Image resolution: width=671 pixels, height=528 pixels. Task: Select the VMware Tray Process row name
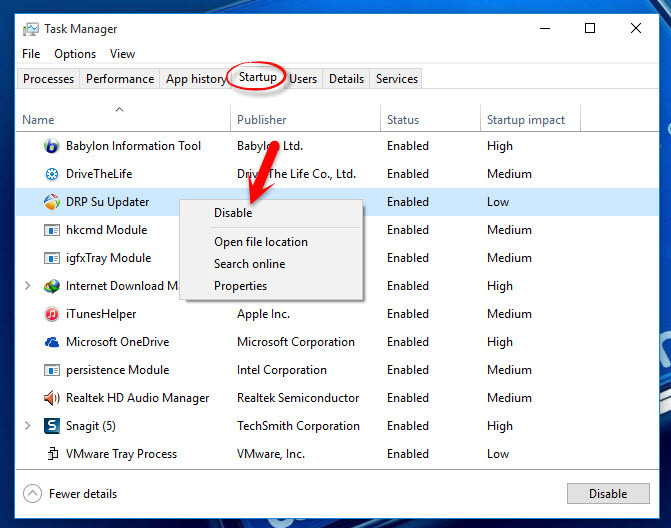(121, 454)
